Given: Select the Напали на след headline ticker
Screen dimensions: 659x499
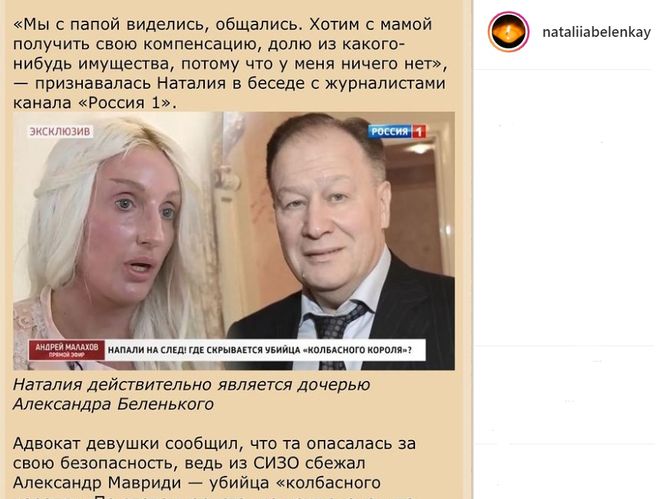Looking at the screenshot, I should [x=260, y=350].
